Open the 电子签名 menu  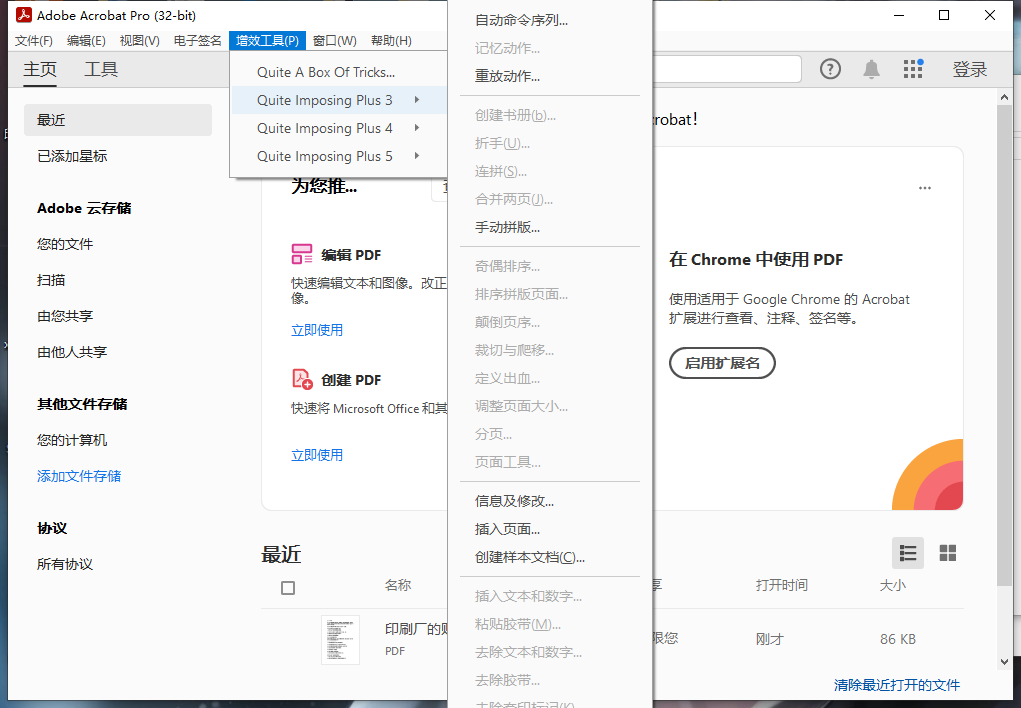click(197, 40)
